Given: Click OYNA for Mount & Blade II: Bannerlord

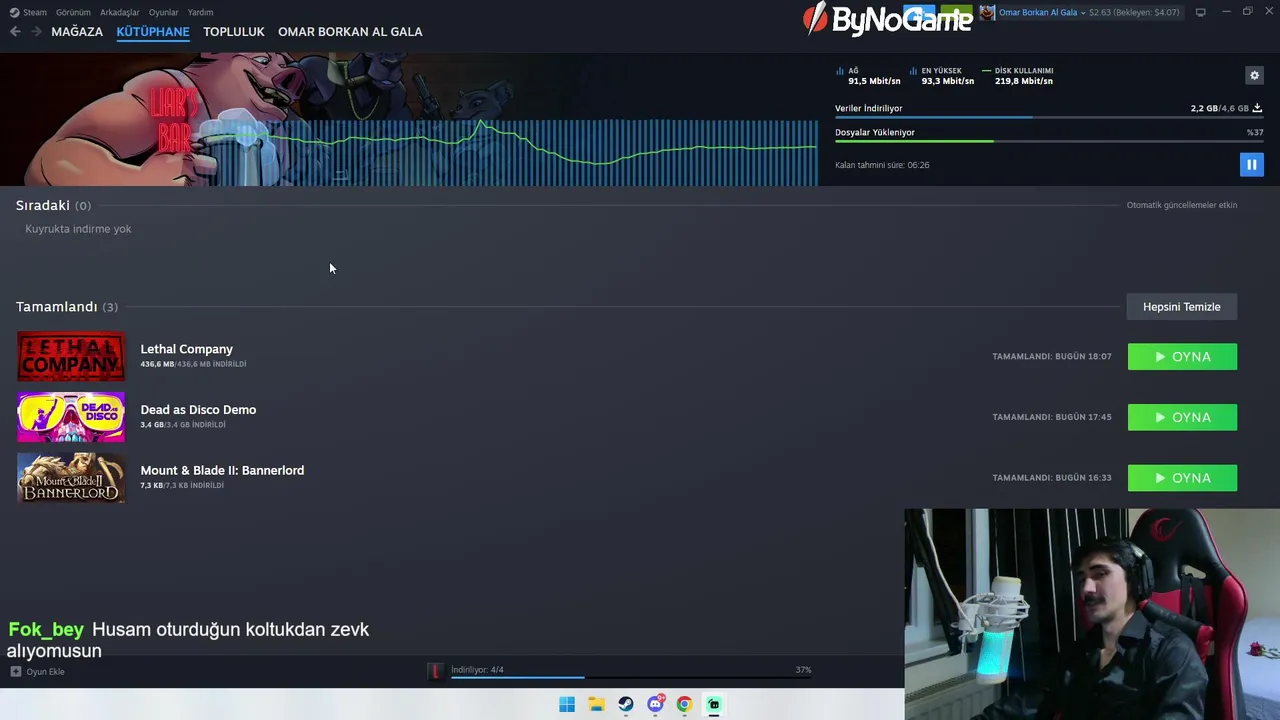Looking at the screenshot, I should 1182,478.
